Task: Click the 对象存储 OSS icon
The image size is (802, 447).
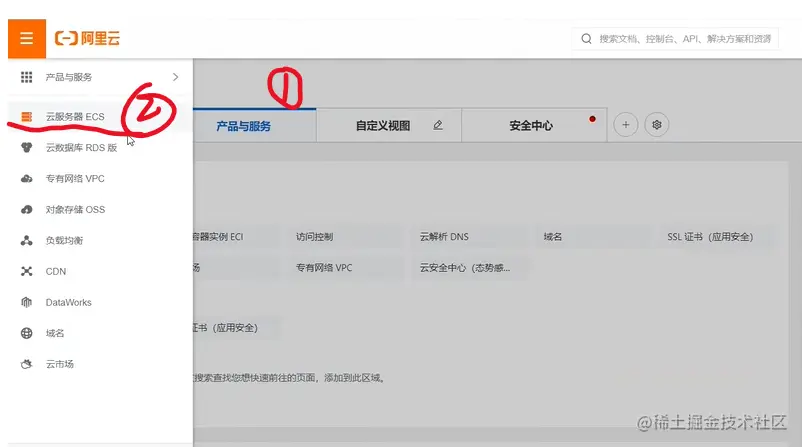Action: 26,210
